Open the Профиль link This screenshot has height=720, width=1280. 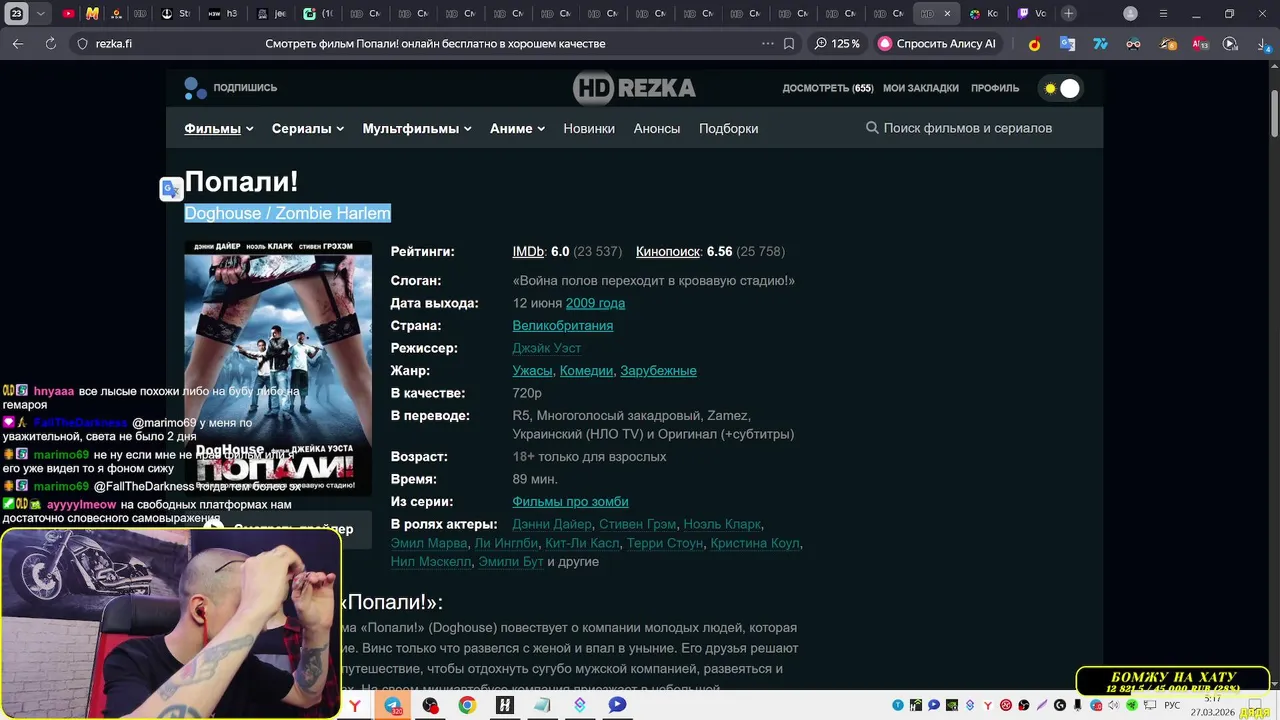click(x=995, y=88)
